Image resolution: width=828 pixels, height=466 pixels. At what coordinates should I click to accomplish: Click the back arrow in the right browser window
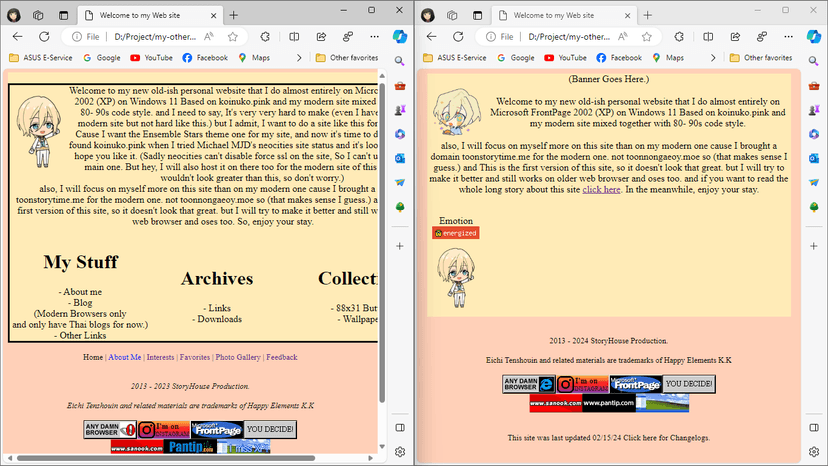(x=432, y=36)
